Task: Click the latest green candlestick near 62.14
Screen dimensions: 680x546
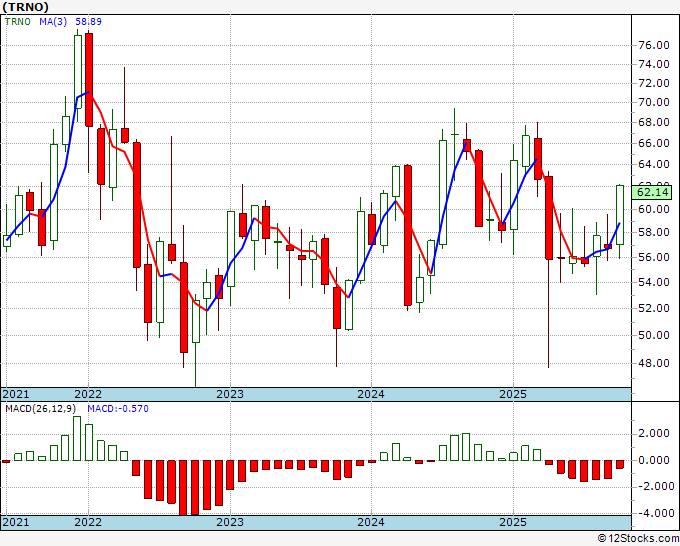Action: click(620, 215)
